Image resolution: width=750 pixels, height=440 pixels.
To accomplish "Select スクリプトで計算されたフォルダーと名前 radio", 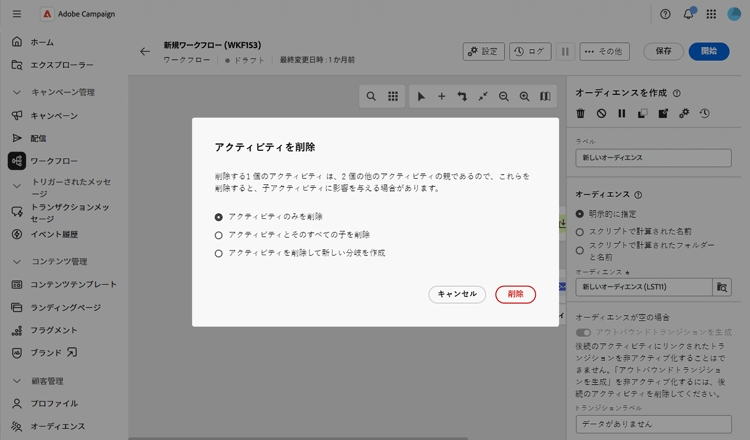I will [580, 250].
